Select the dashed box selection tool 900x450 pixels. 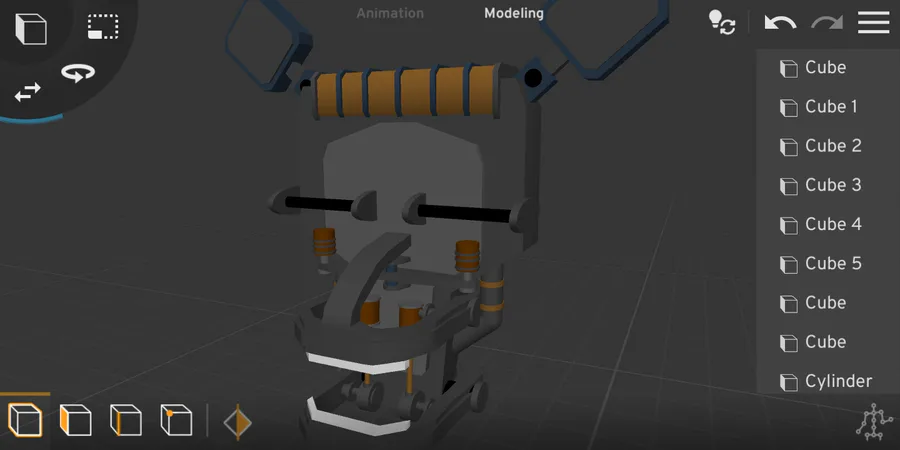(103, 27)
